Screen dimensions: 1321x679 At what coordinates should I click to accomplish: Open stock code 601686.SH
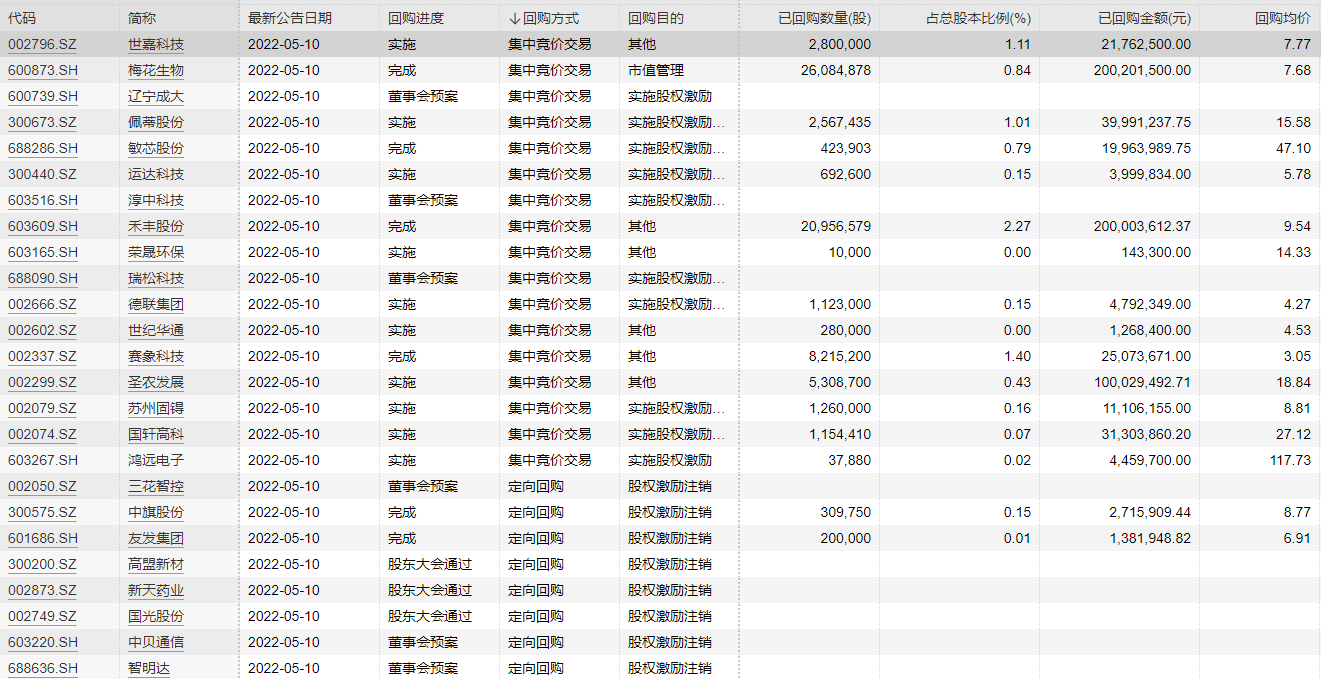(x=43, y=538)
